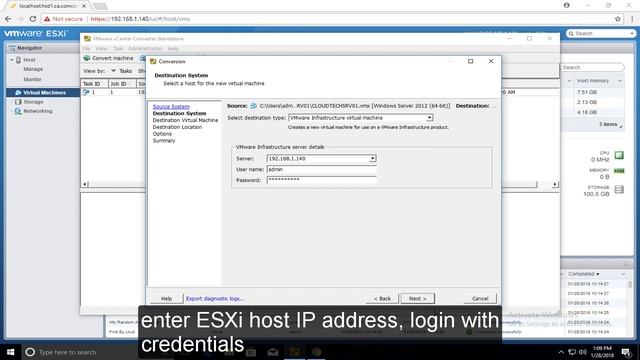Select Destination Virtual Machine step
Viewport: 640px width, 360px height.
point(185,120)
